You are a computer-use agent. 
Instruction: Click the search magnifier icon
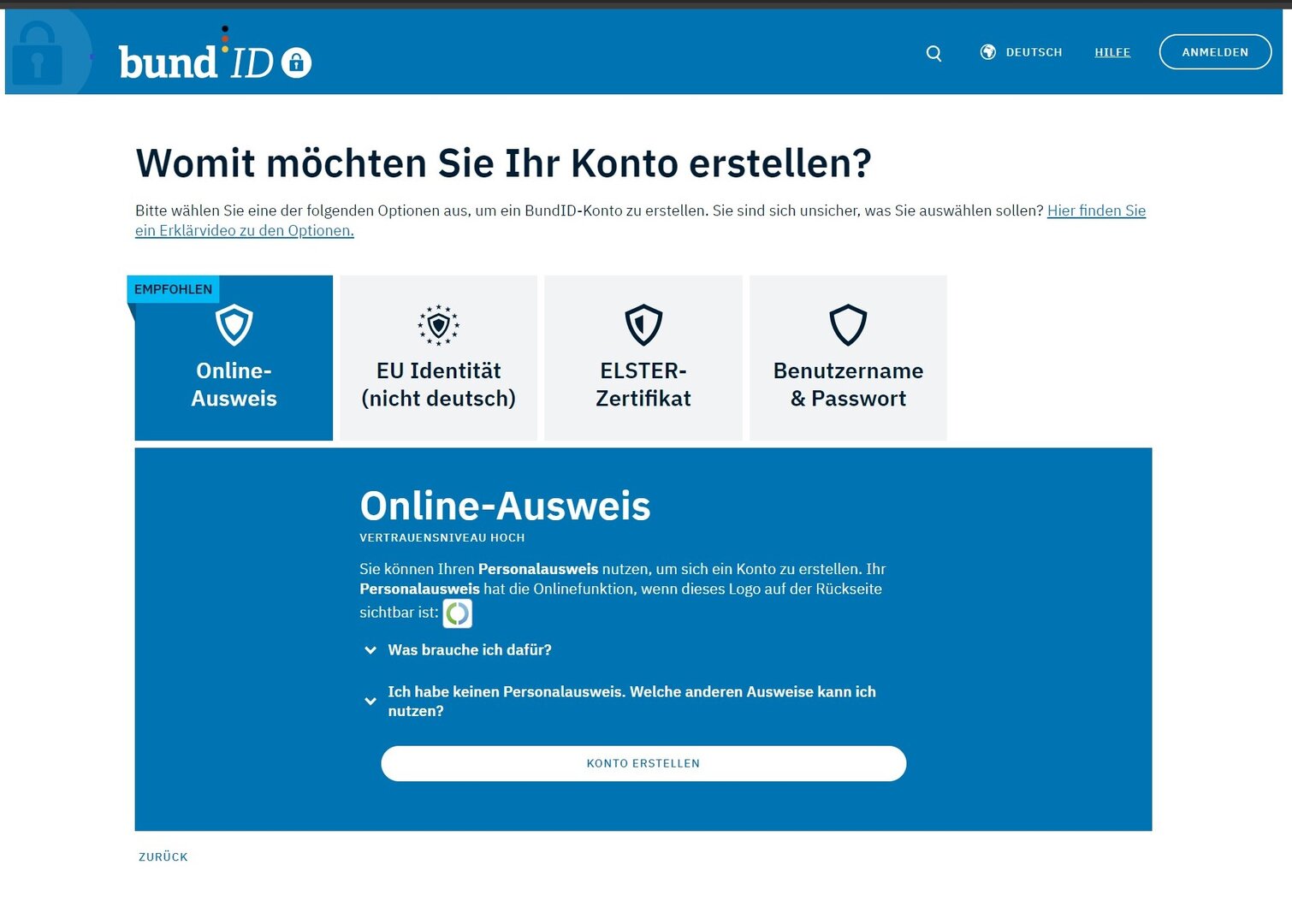point(933,53)
